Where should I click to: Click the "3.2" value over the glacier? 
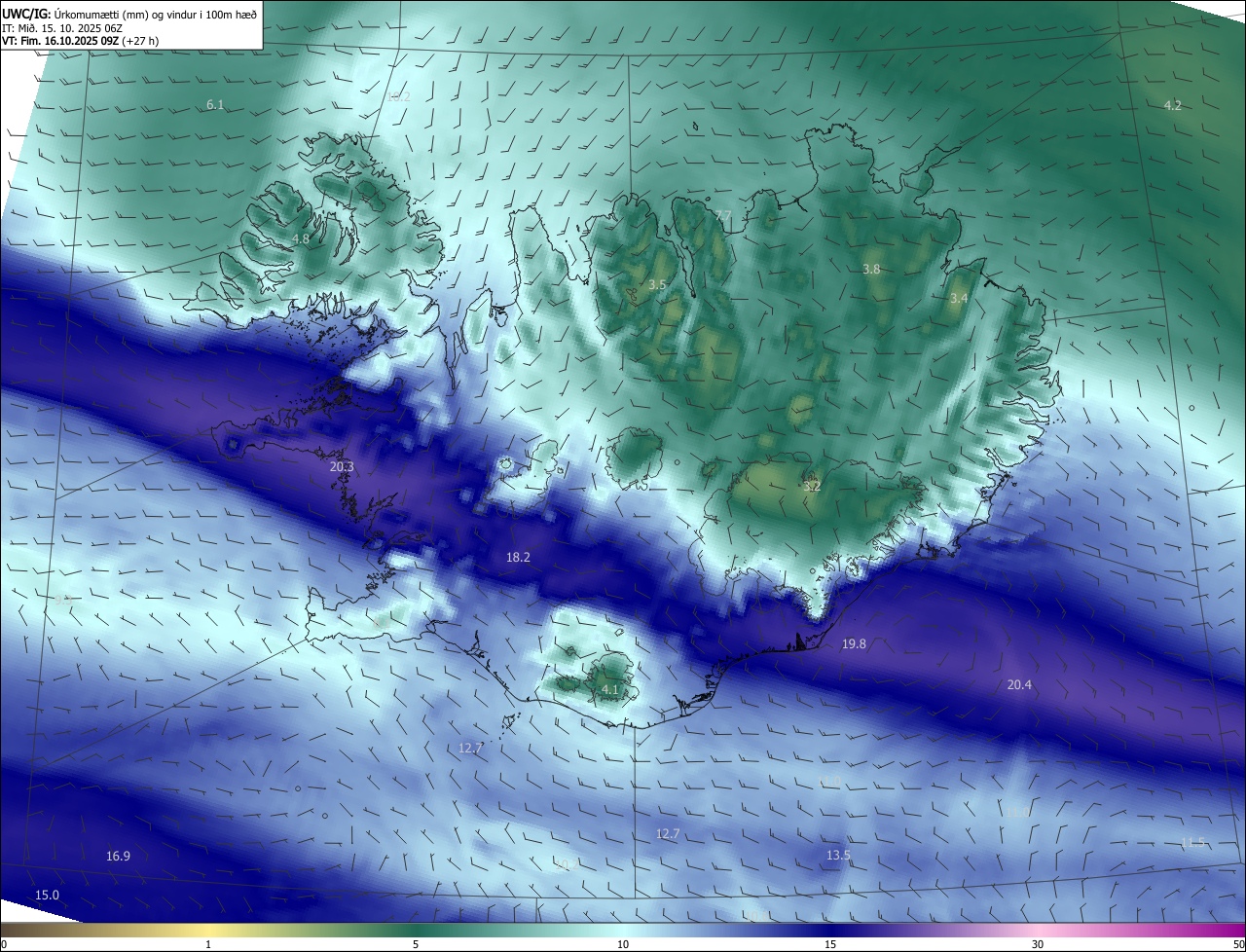pyautogui.click(x=812, y=485)
